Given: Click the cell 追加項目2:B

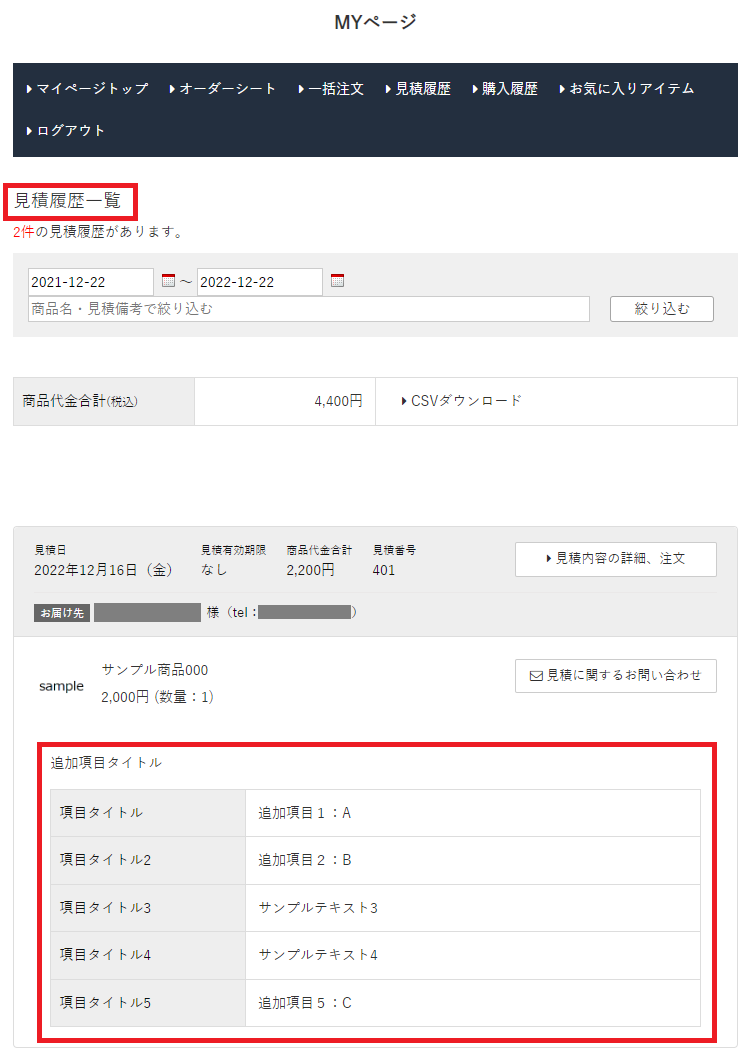Looking at the screenshot, I should [x=473, y=861].
